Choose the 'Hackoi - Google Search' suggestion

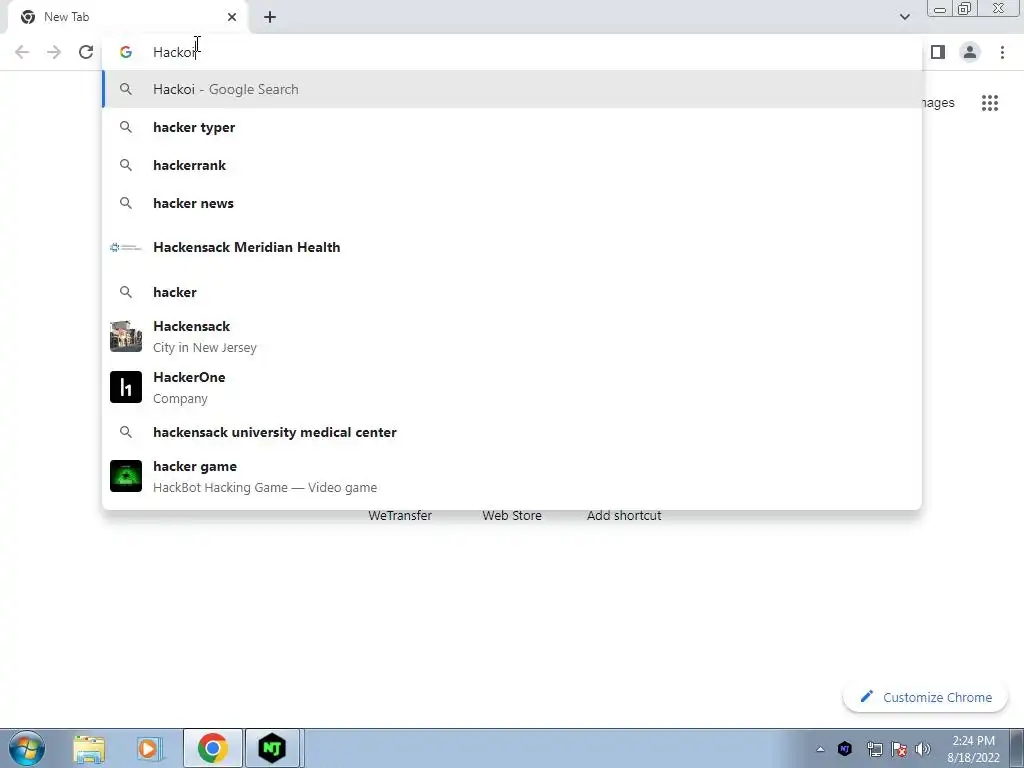512,89
